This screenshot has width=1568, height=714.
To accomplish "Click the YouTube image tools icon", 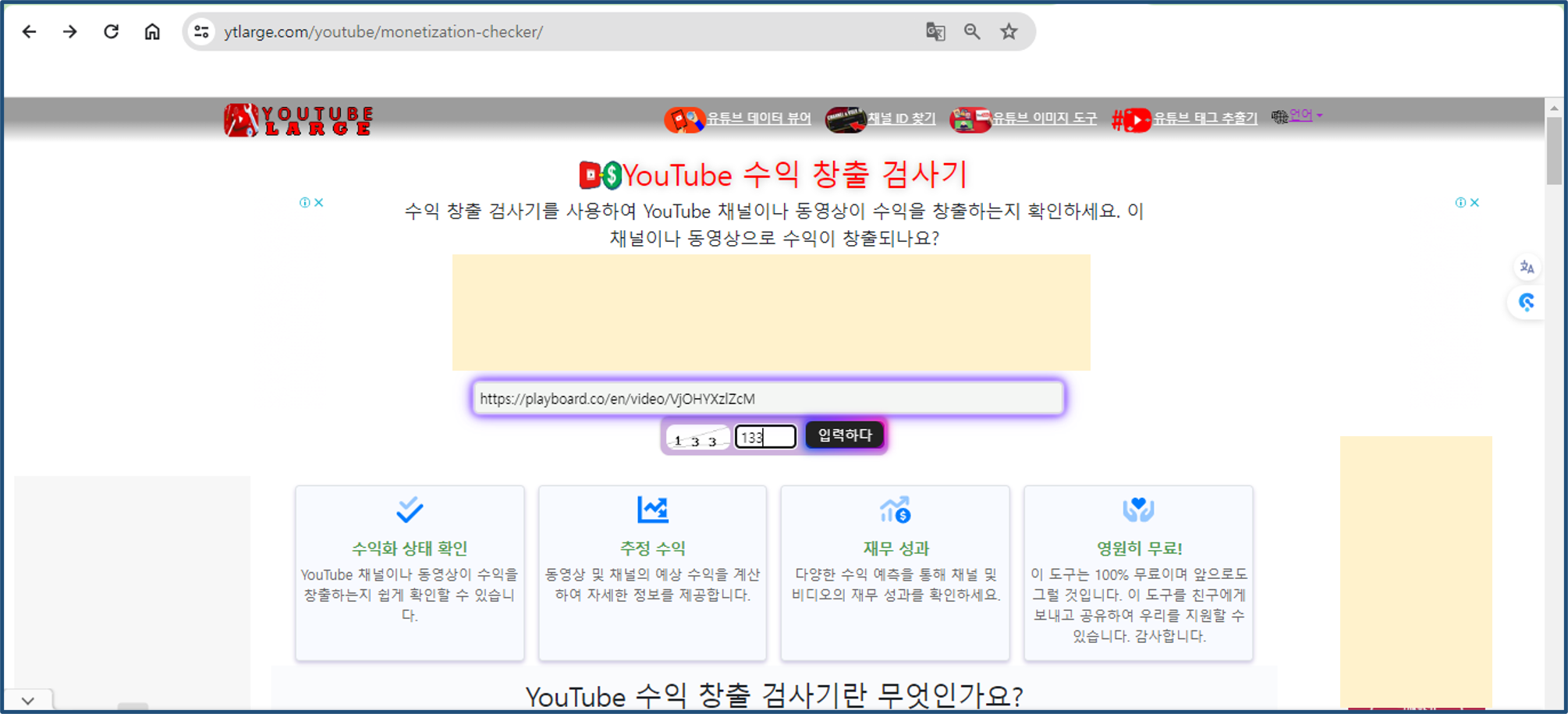I will click(970, 119).
